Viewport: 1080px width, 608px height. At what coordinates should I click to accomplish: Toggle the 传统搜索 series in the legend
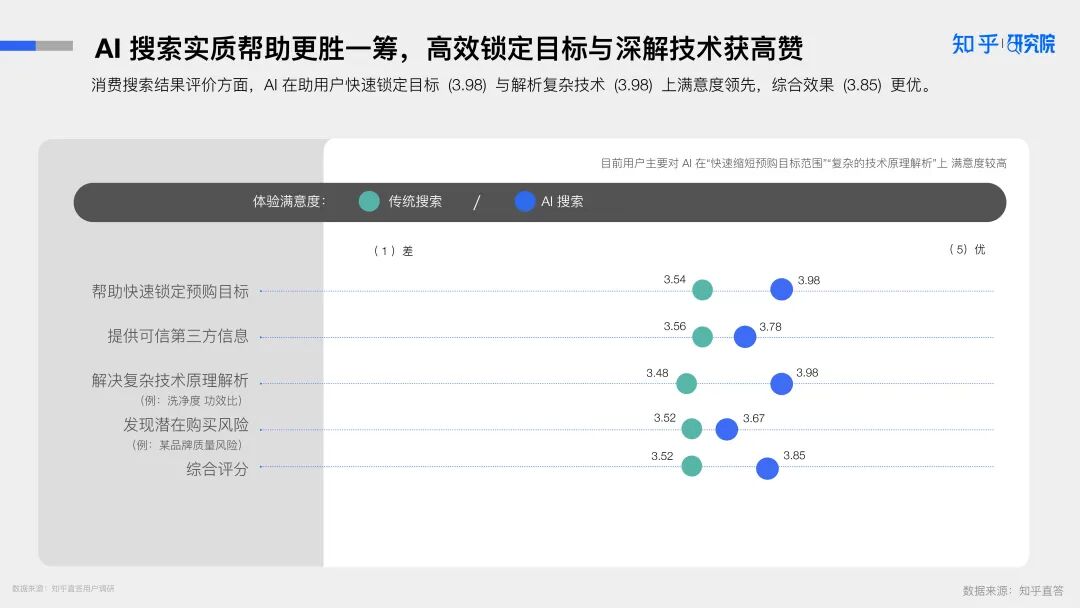(x=369, y=201)
